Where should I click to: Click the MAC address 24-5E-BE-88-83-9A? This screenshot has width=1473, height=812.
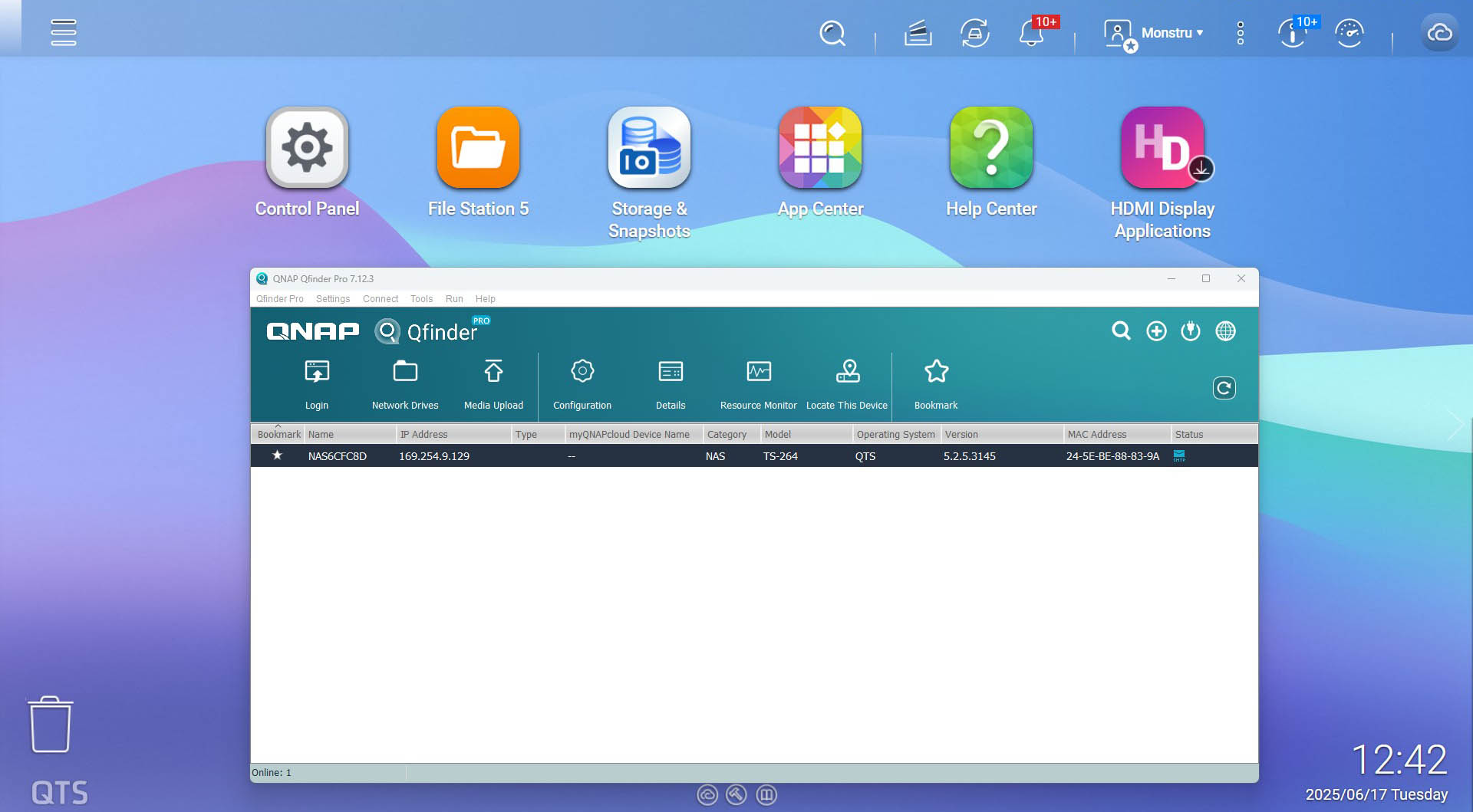point(1112,456)
